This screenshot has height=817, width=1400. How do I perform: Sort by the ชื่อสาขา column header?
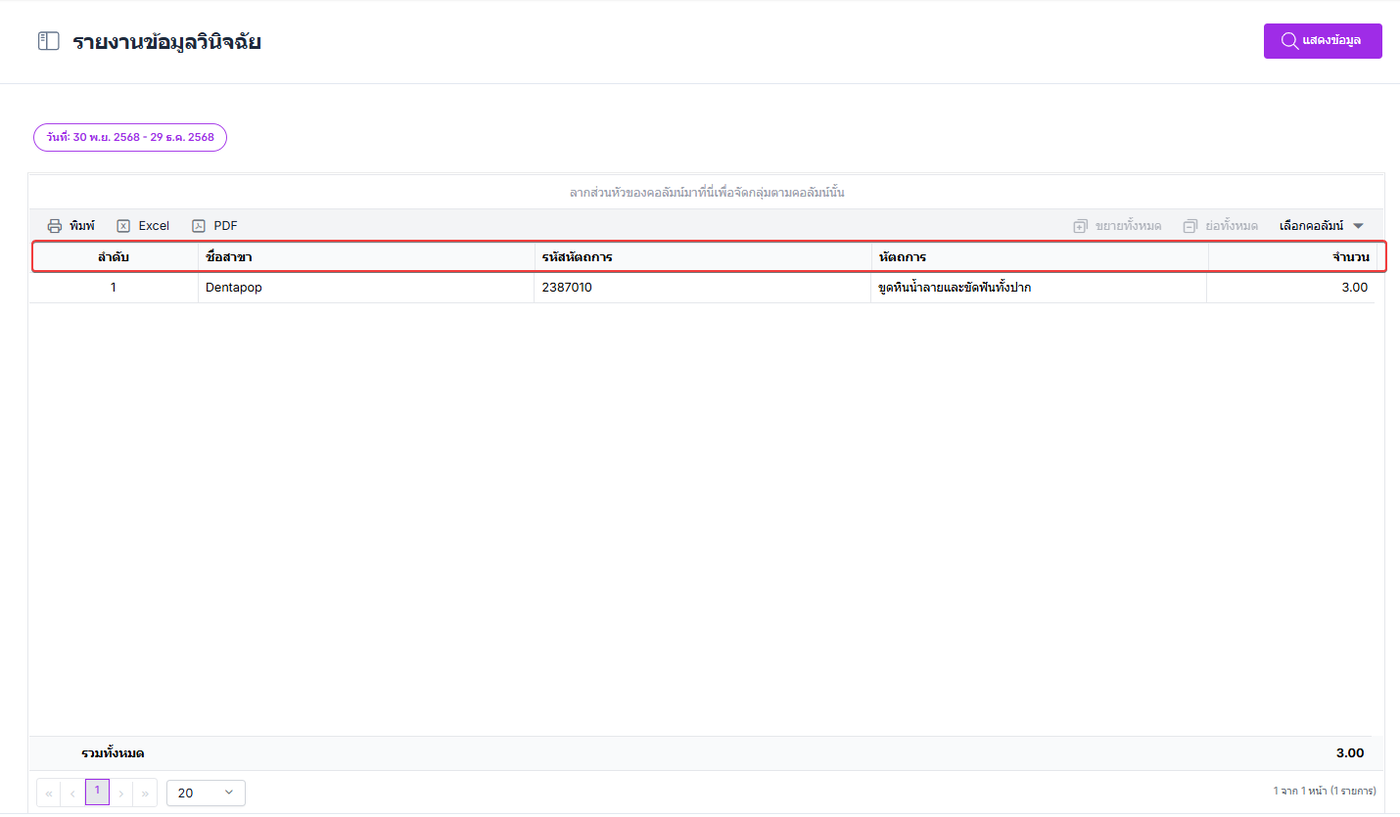[x=366, y=257]
